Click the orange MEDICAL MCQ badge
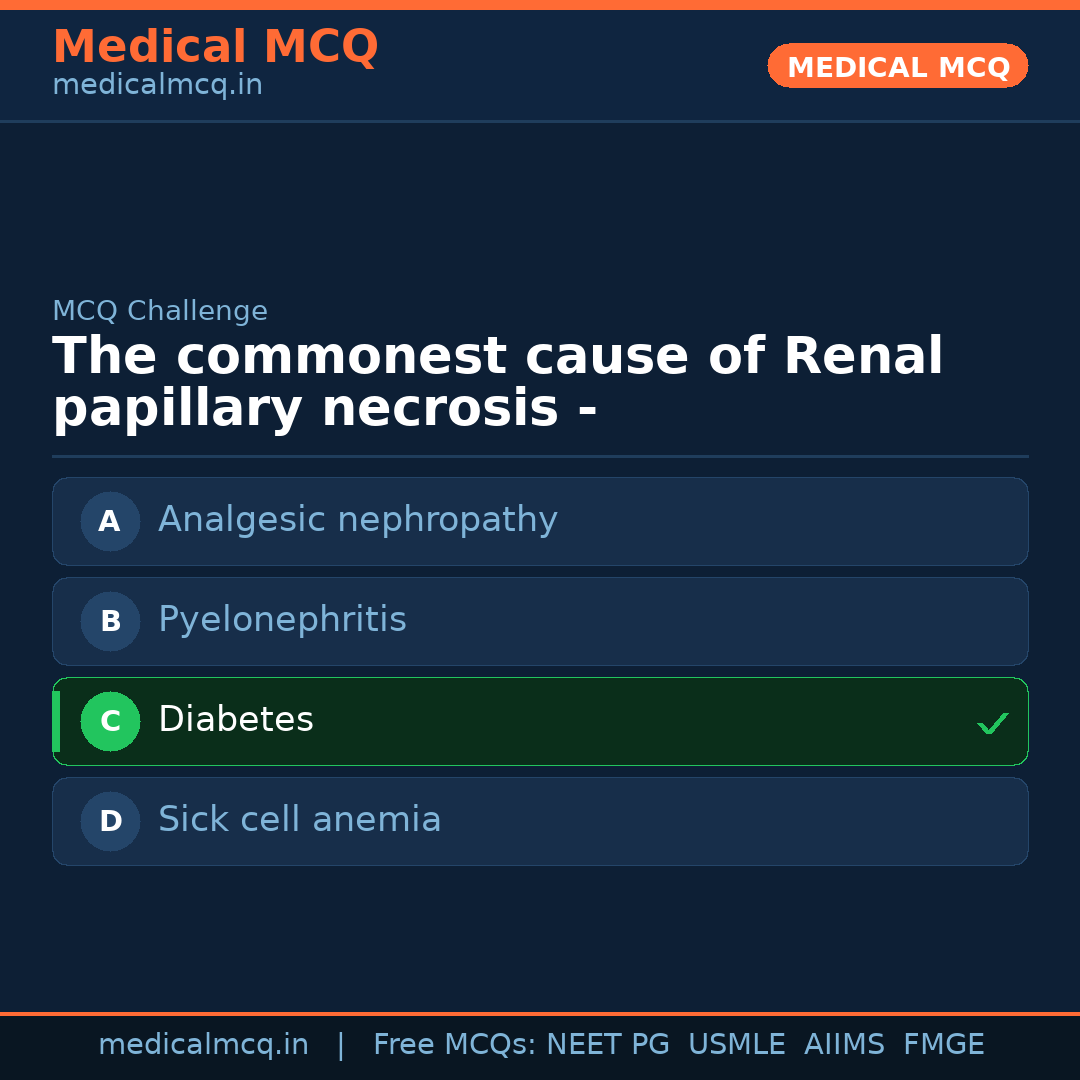1080x1080 pixels. [897, 67]
